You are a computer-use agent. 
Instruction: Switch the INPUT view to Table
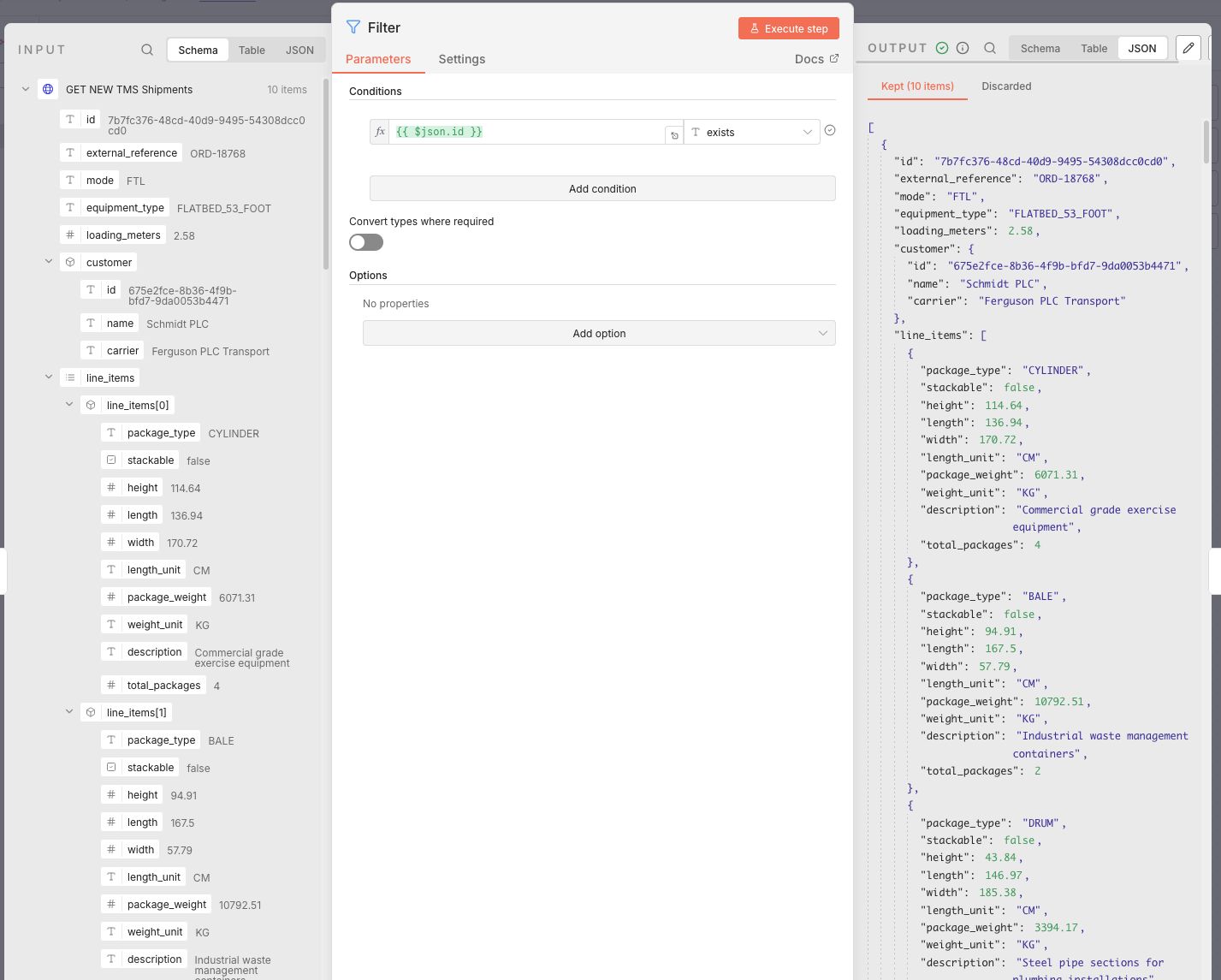point(252,50)
